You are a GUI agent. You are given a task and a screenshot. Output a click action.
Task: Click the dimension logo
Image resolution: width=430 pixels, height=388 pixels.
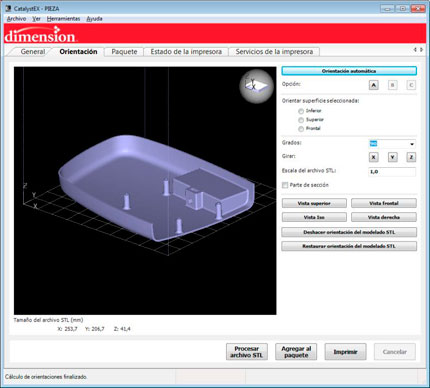(40, 35)
